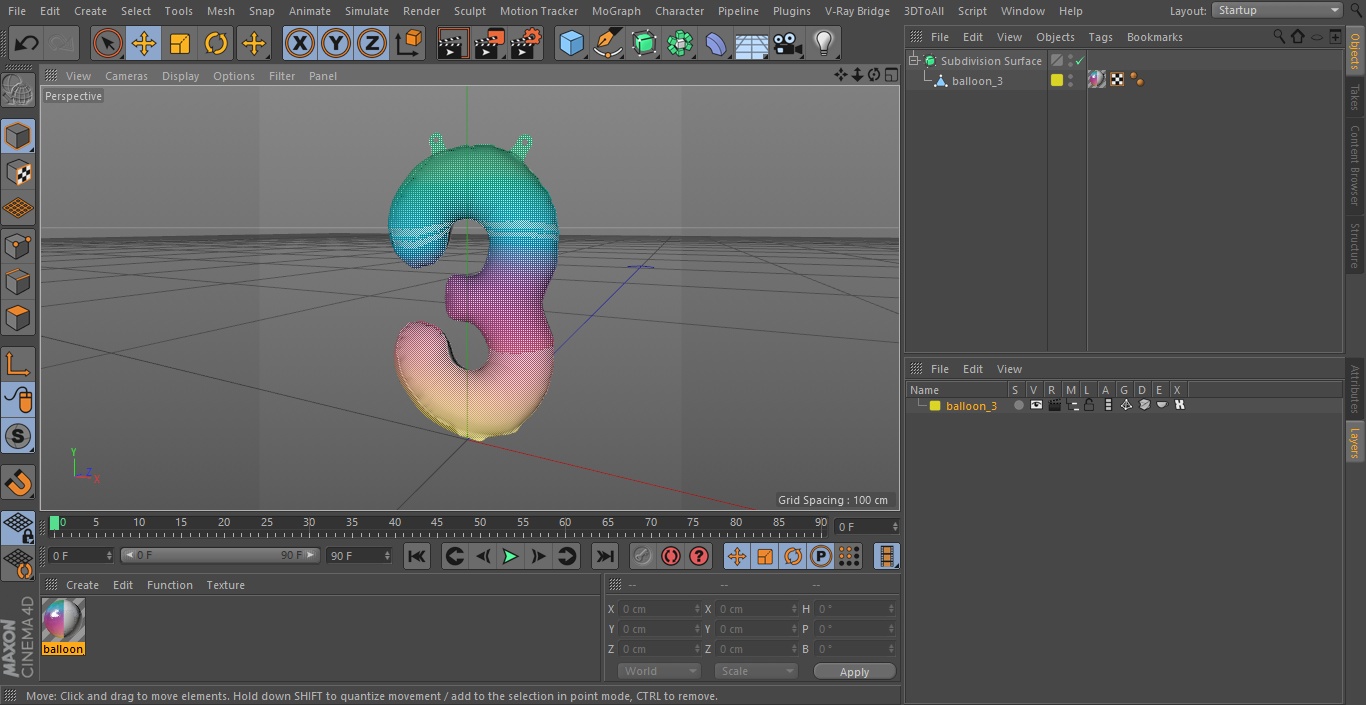Add a Camera object
The image size is (1366, 705).
(788, 43)
